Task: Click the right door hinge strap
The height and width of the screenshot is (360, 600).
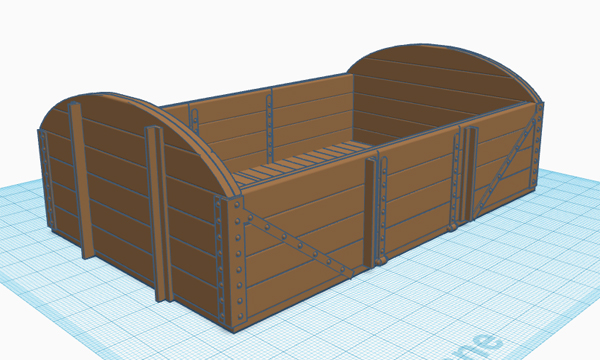Action: coord(456,180)
